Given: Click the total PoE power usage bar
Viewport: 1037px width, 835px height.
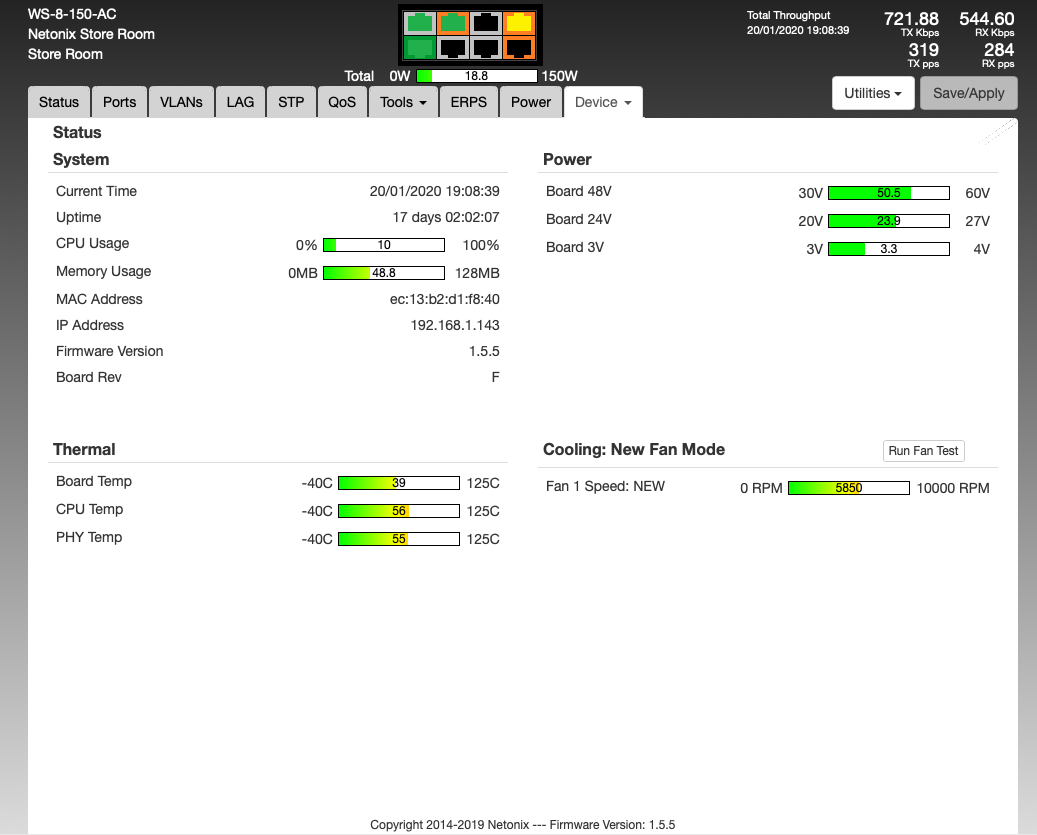Looking at the screenshot, I should pos(476,76).
